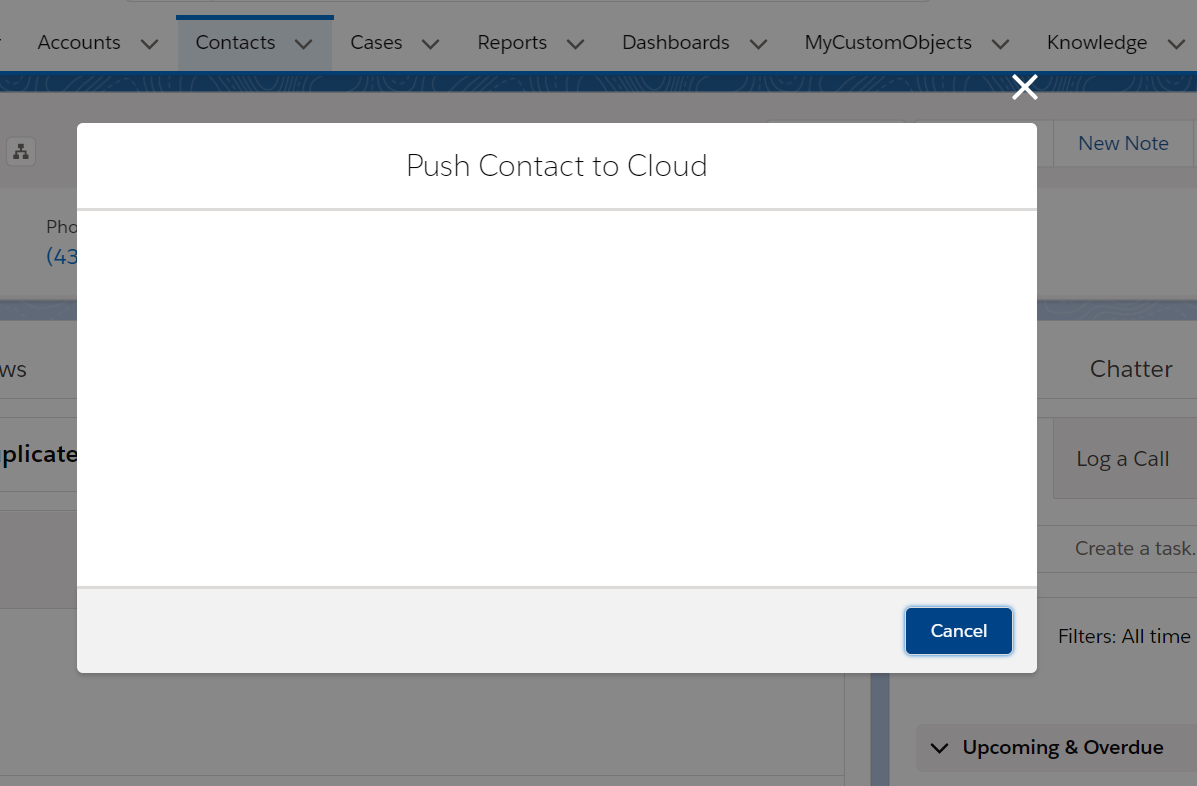Click the view hierarchy icon

click(20, 152)
